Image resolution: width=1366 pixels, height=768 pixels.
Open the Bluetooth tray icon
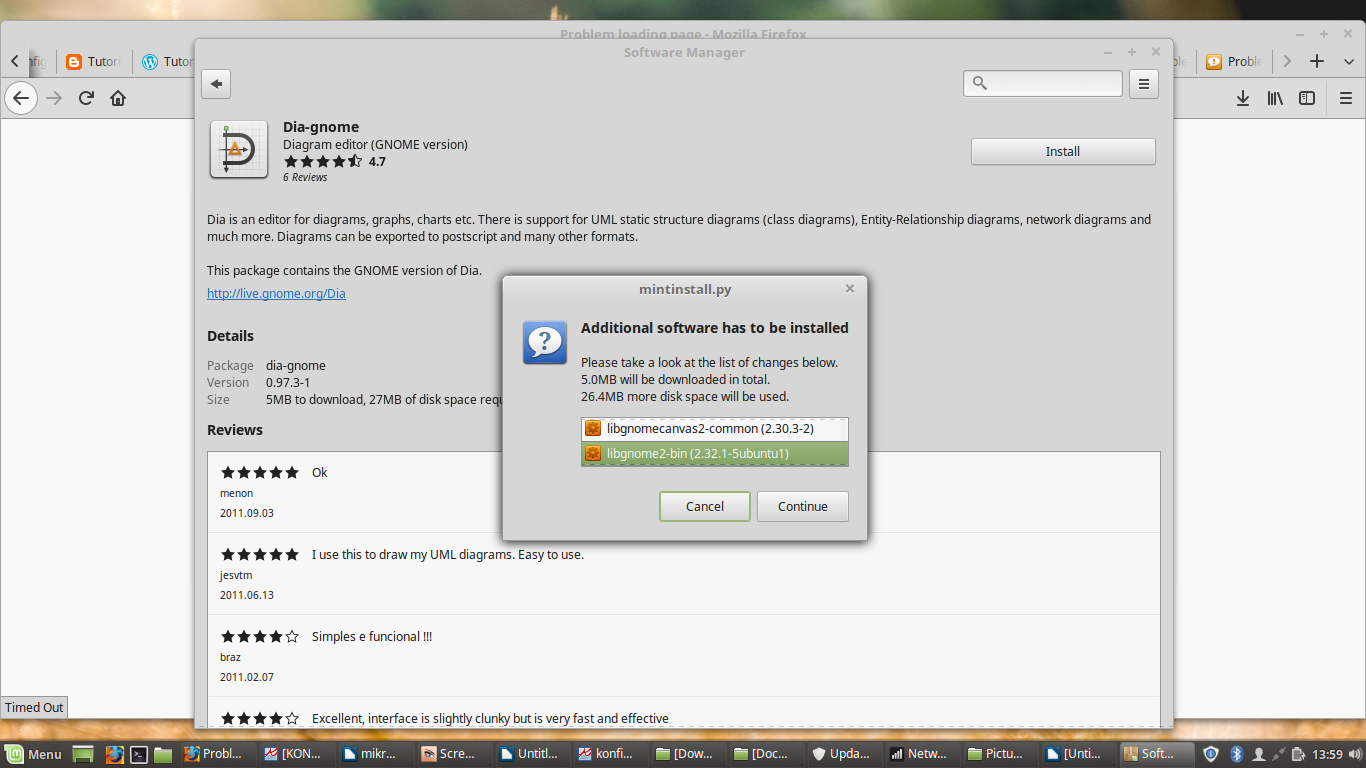[x=1236, y=754]
